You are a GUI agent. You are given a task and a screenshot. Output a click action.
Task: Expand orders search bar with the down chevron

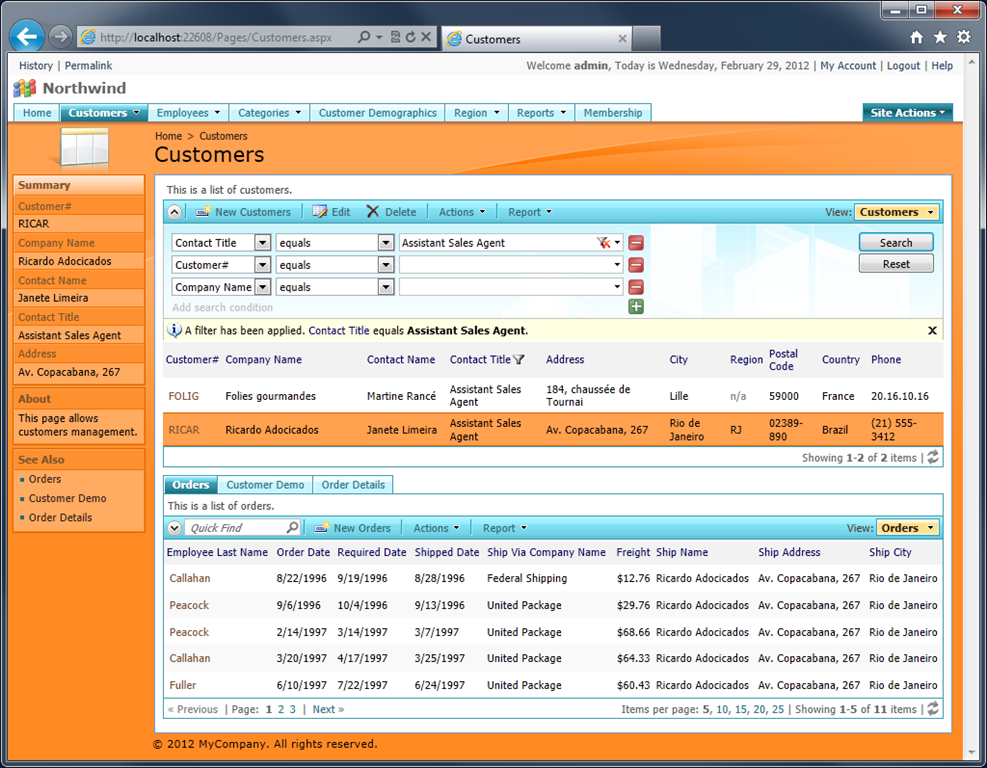pos(174,528)
